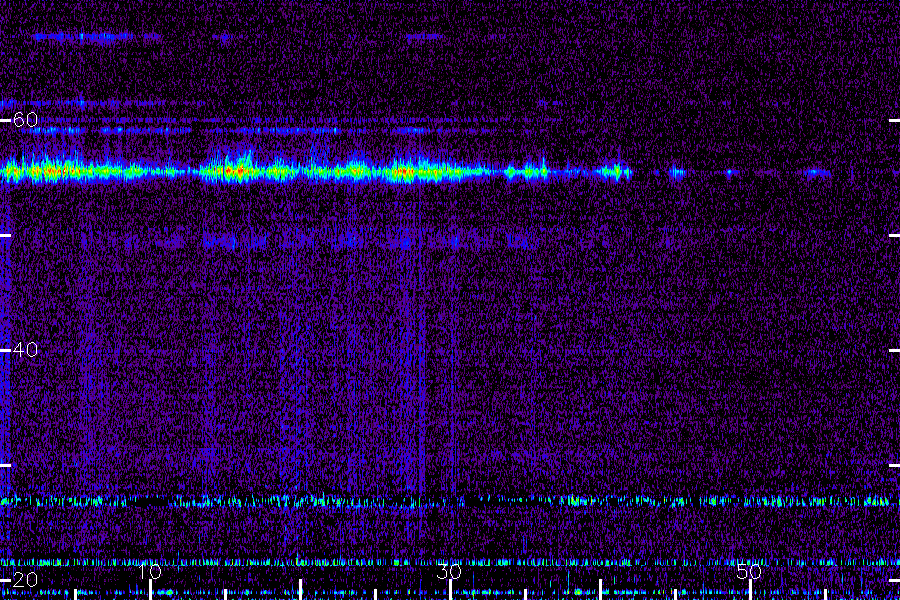The image size is (900, 600).
Task: Click the y-axis label 60
Action: click(25, 120)
